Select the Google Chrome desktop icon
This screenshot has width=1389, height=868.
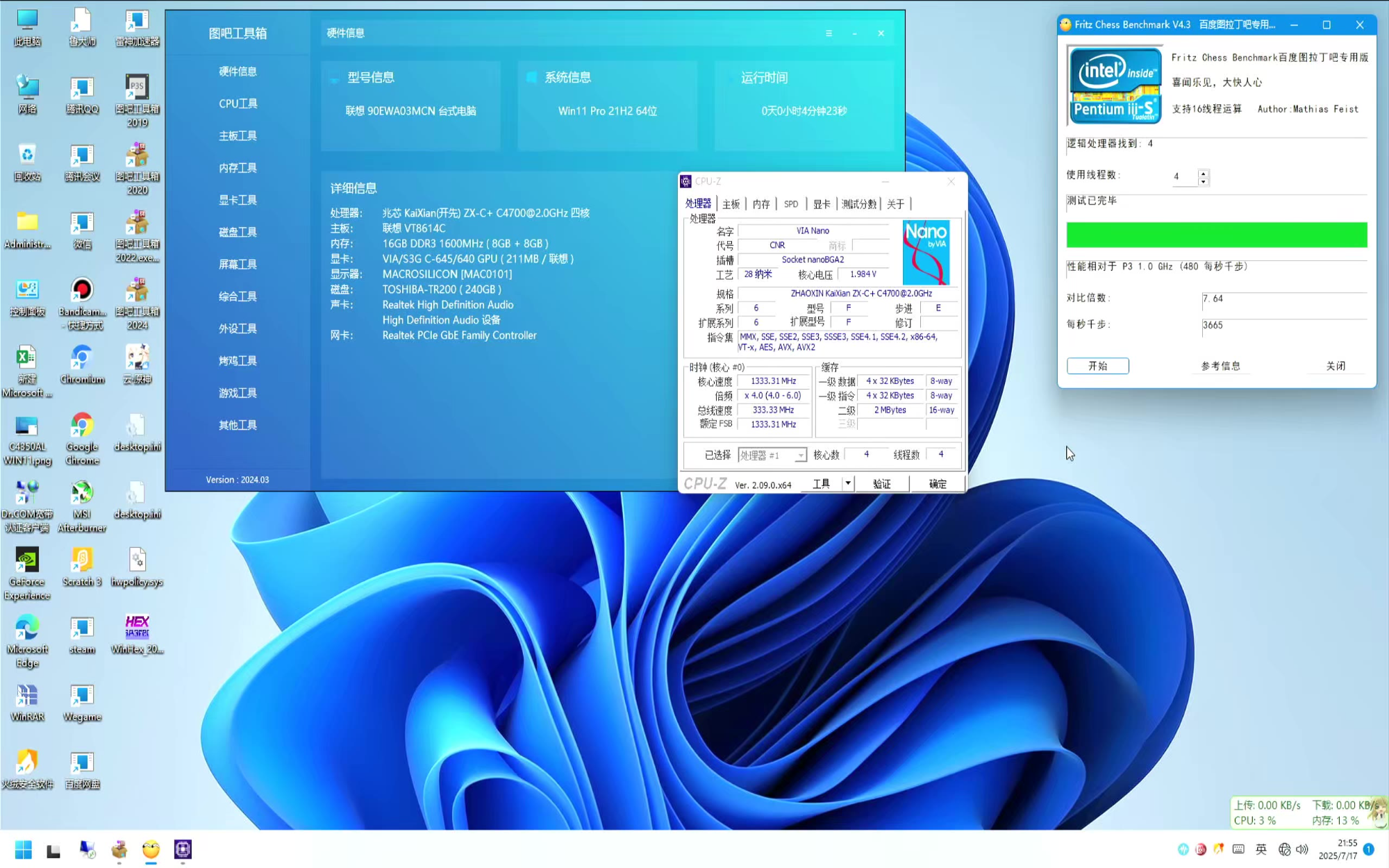(x=82, y=439)
